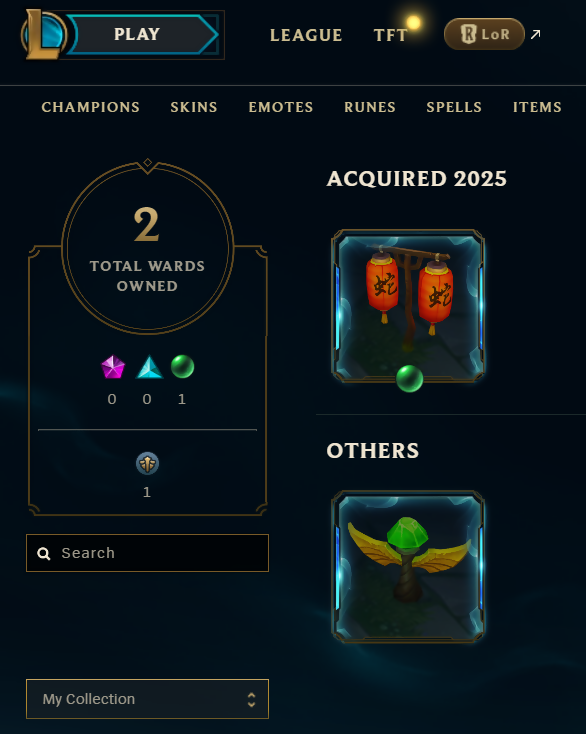Click the glowing notification dot on TFT
This screenshot has width=586, height=734.
(x=413, y=22)
